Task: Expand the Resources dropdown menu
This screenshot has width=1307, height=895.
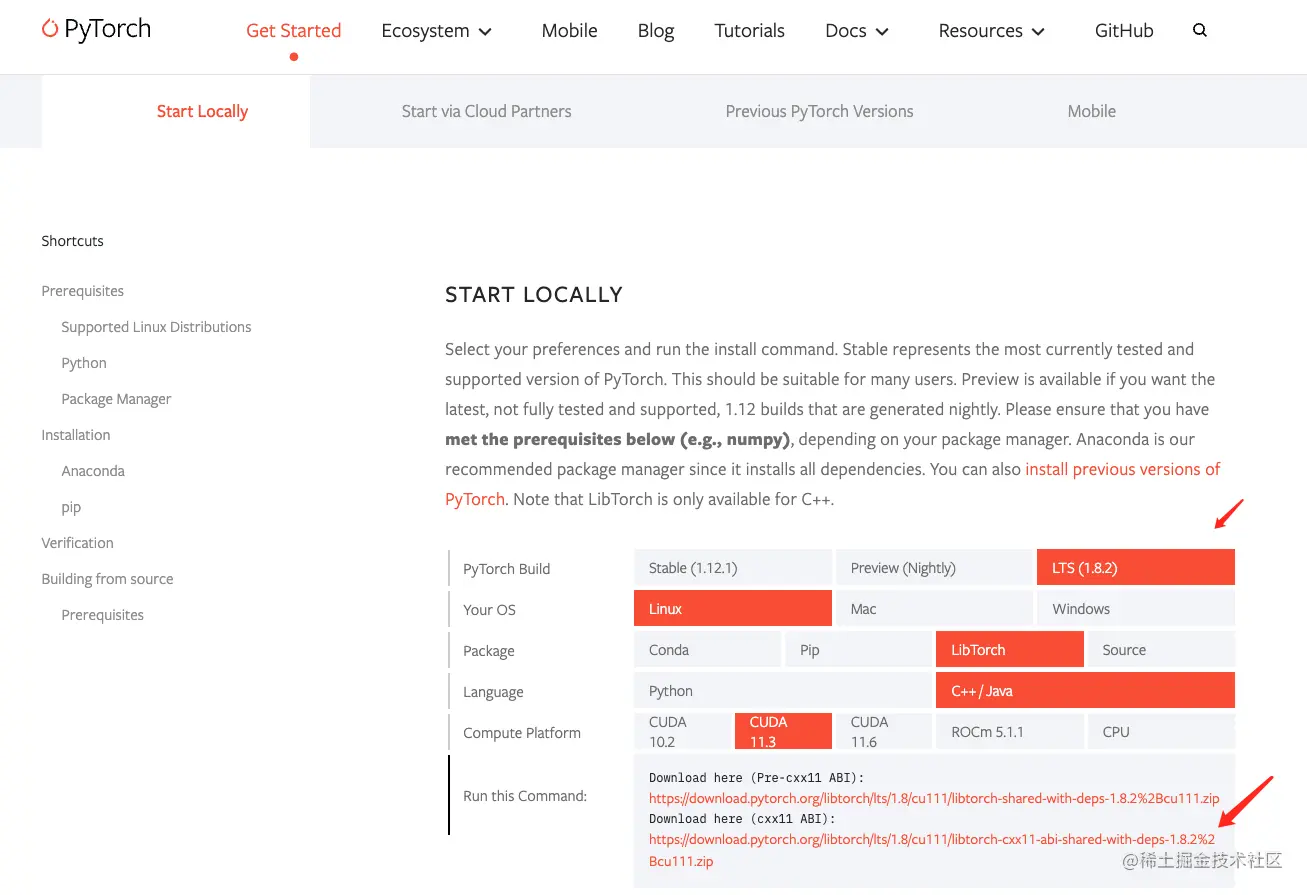Action: pyautogui.click(x=992, y=31)
